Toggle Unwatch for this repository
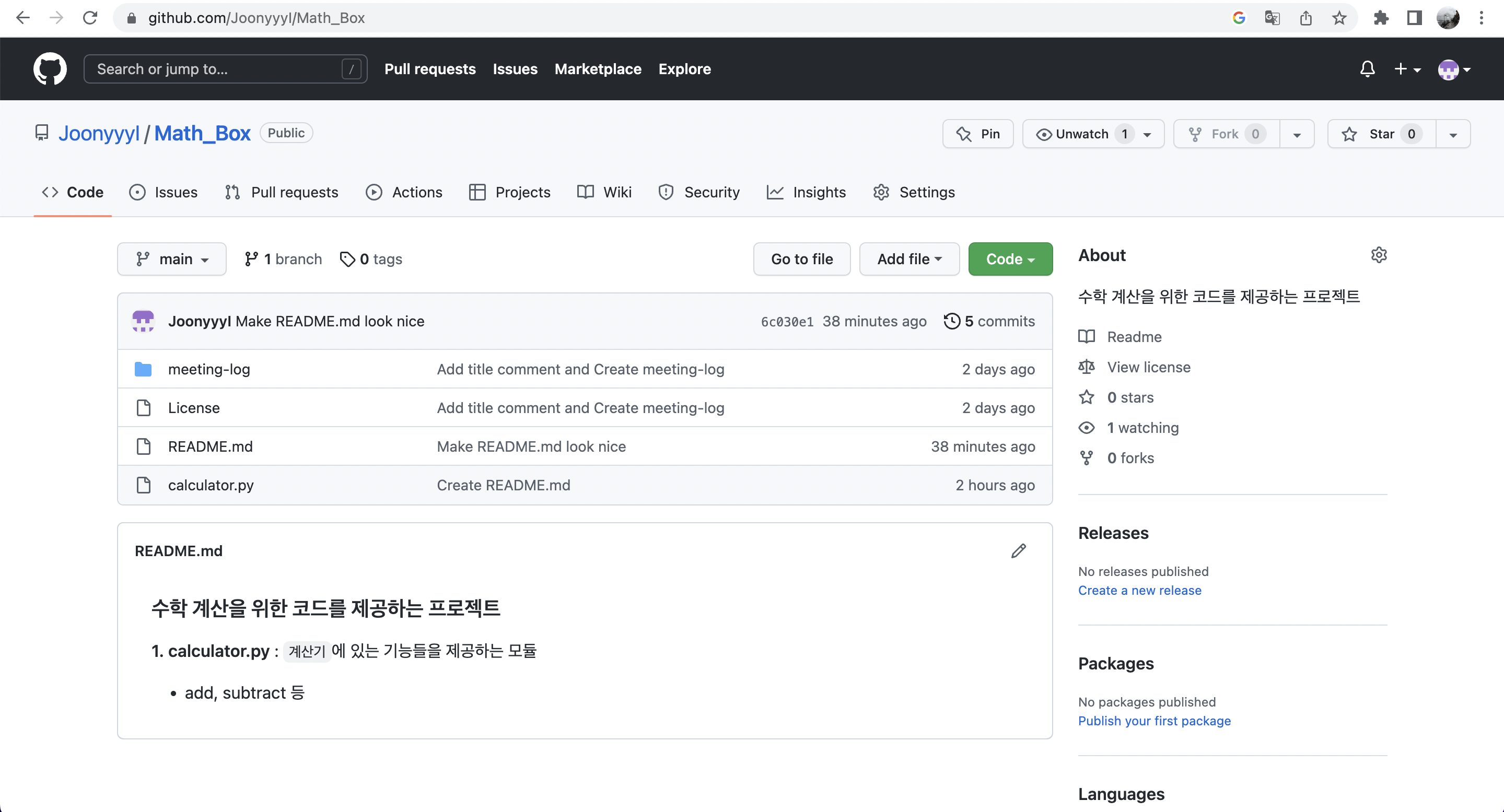This screenshot has height=812, width=1504. coord(1082,134)
